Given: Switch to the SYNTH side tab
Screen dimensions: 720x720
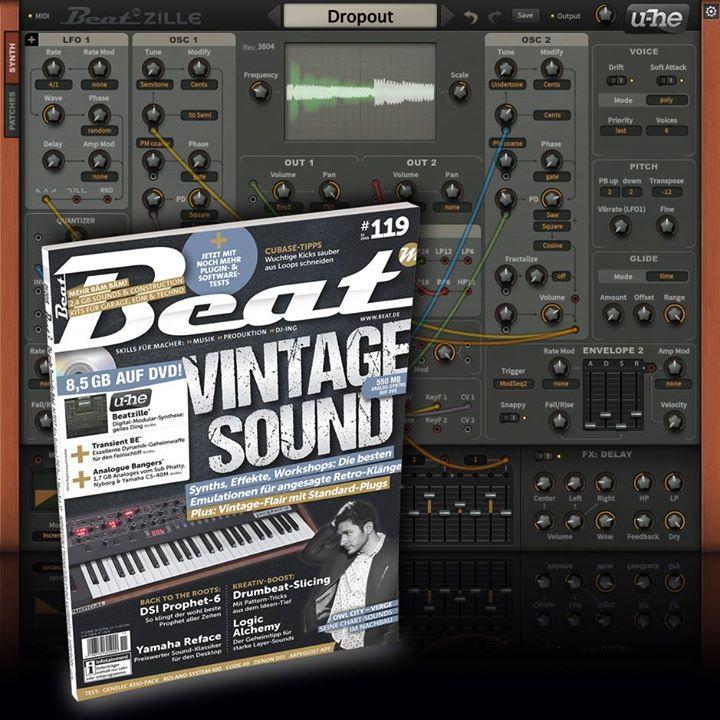Looking at the screenshot, I should point(12,58).
